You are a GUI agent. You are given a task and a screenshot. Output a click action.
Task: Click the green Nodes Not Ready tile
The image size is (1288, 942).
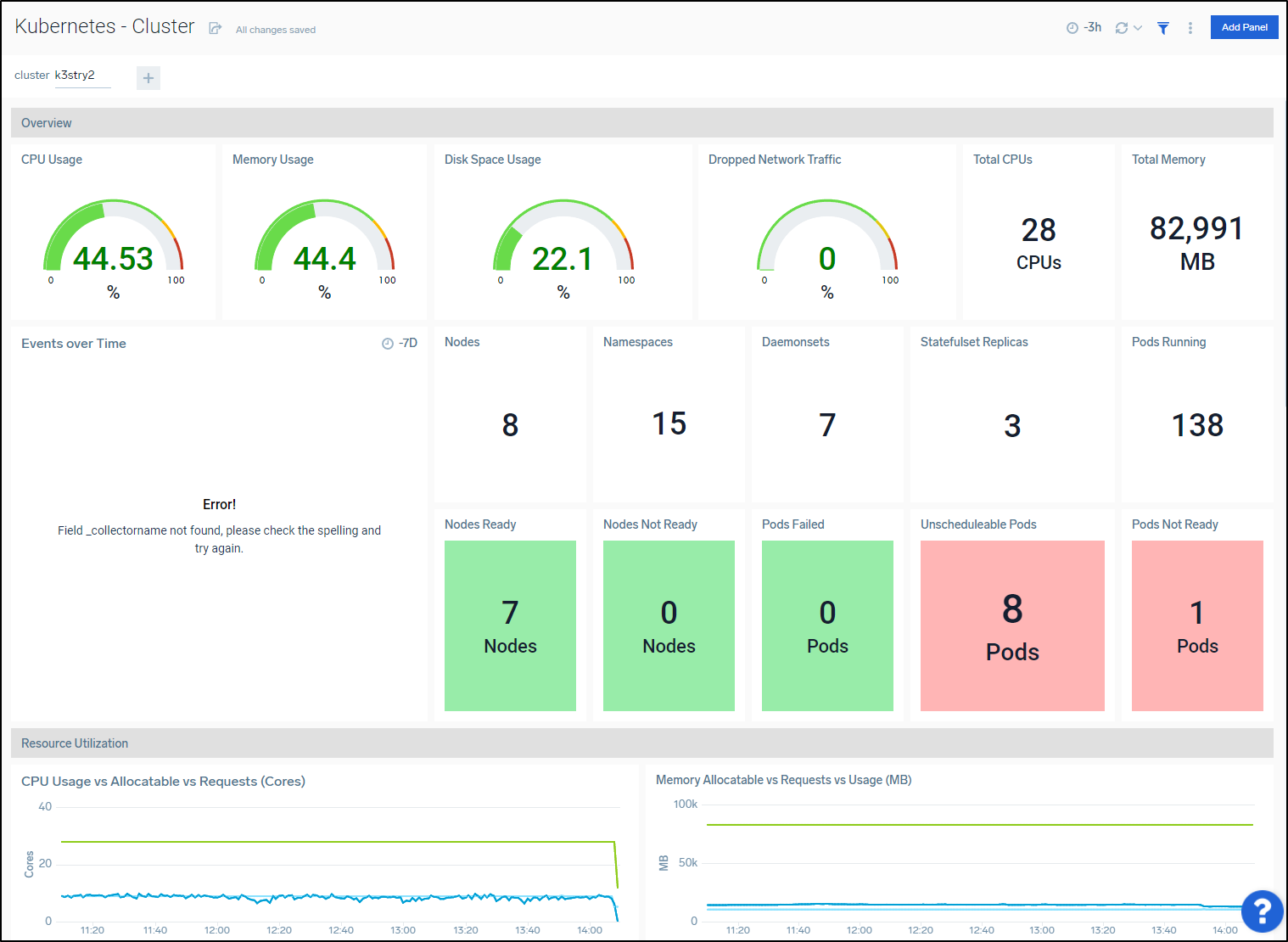coord(669,625)
